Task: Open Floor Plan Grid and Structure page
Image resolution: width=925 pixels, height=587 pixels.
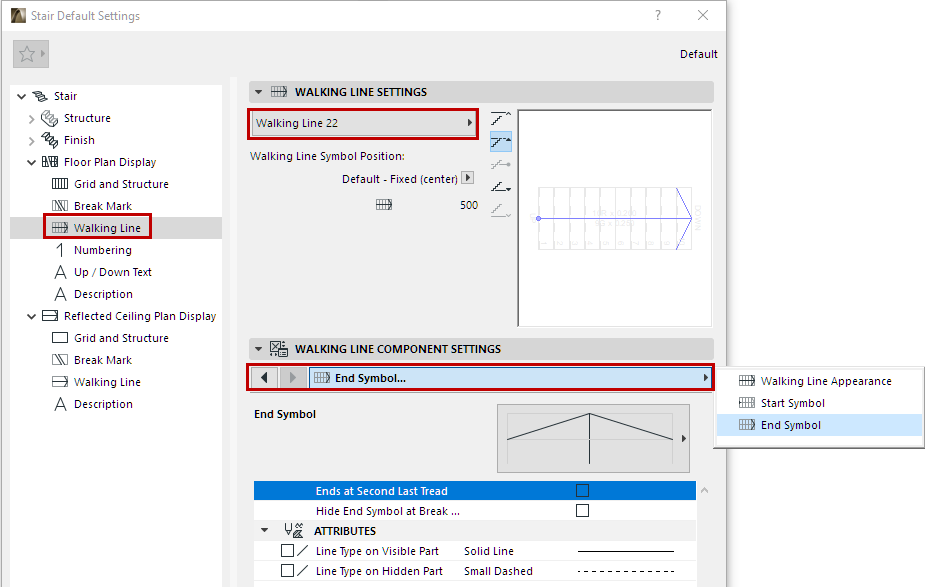Action: (x=121, y=184)
